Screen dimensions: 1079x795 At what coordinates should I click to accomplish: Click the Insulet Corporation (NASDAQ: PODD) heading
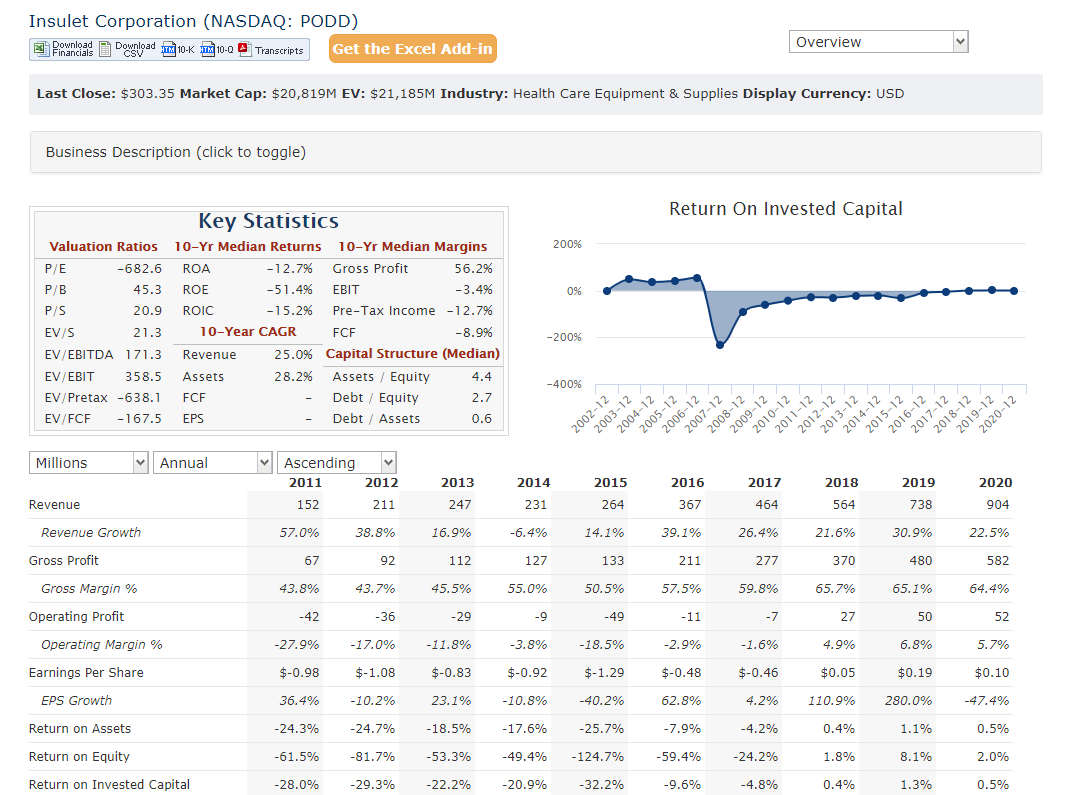coord(193,21)
